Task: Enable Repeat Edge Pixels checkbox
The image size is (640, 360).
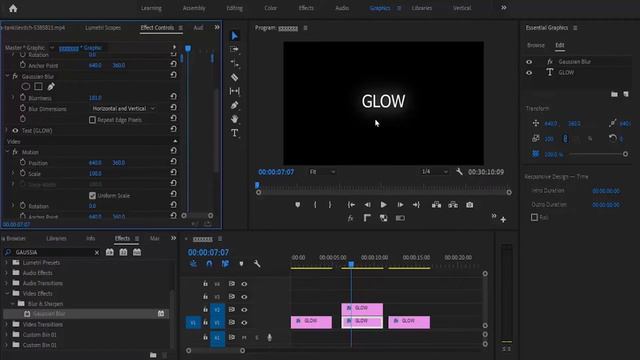Action: pyautogui.click(x=92, y=120)
